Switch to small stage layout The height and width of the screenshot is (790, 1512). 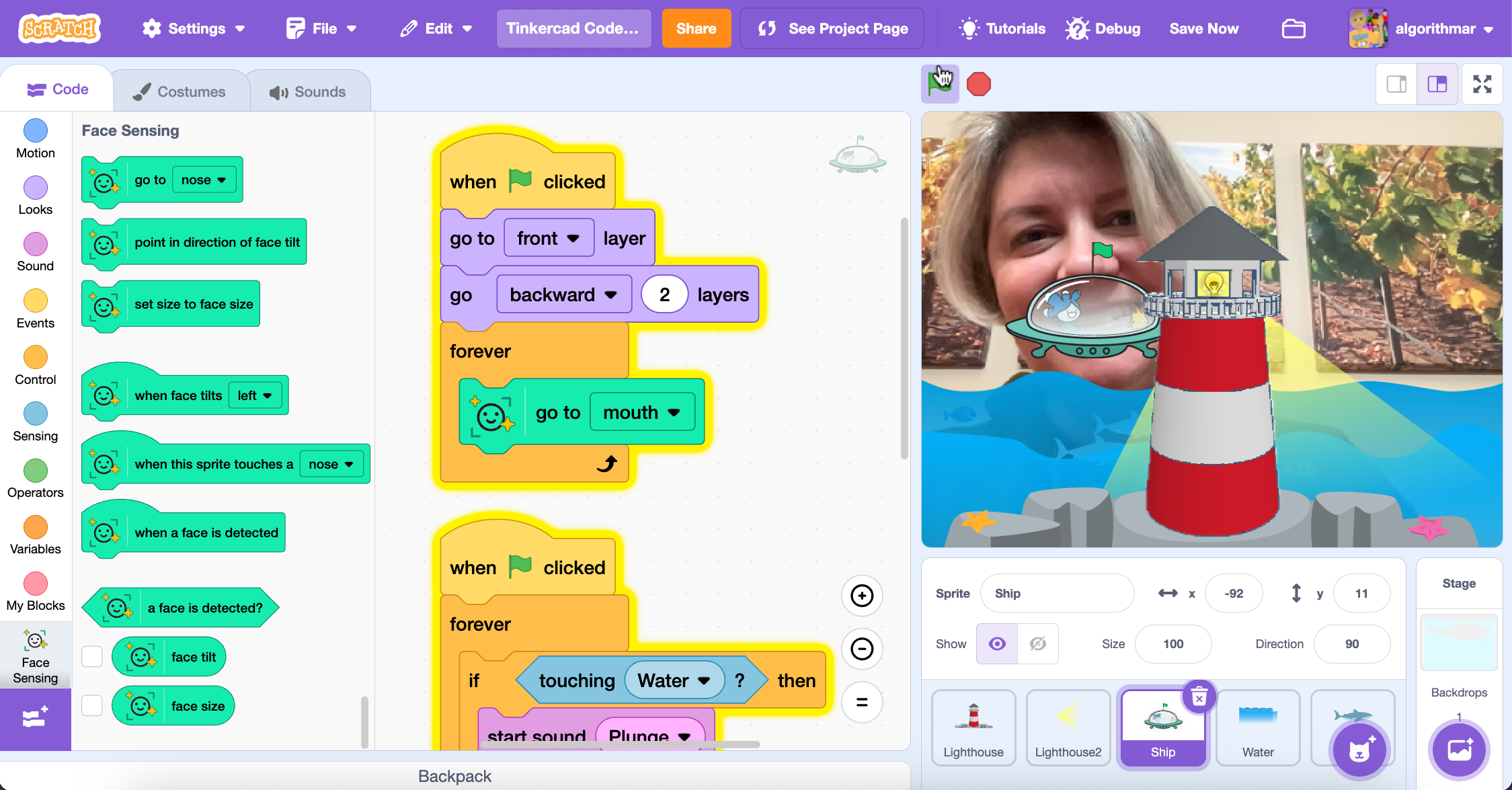pyautogui.click(x=1396, y=84)
